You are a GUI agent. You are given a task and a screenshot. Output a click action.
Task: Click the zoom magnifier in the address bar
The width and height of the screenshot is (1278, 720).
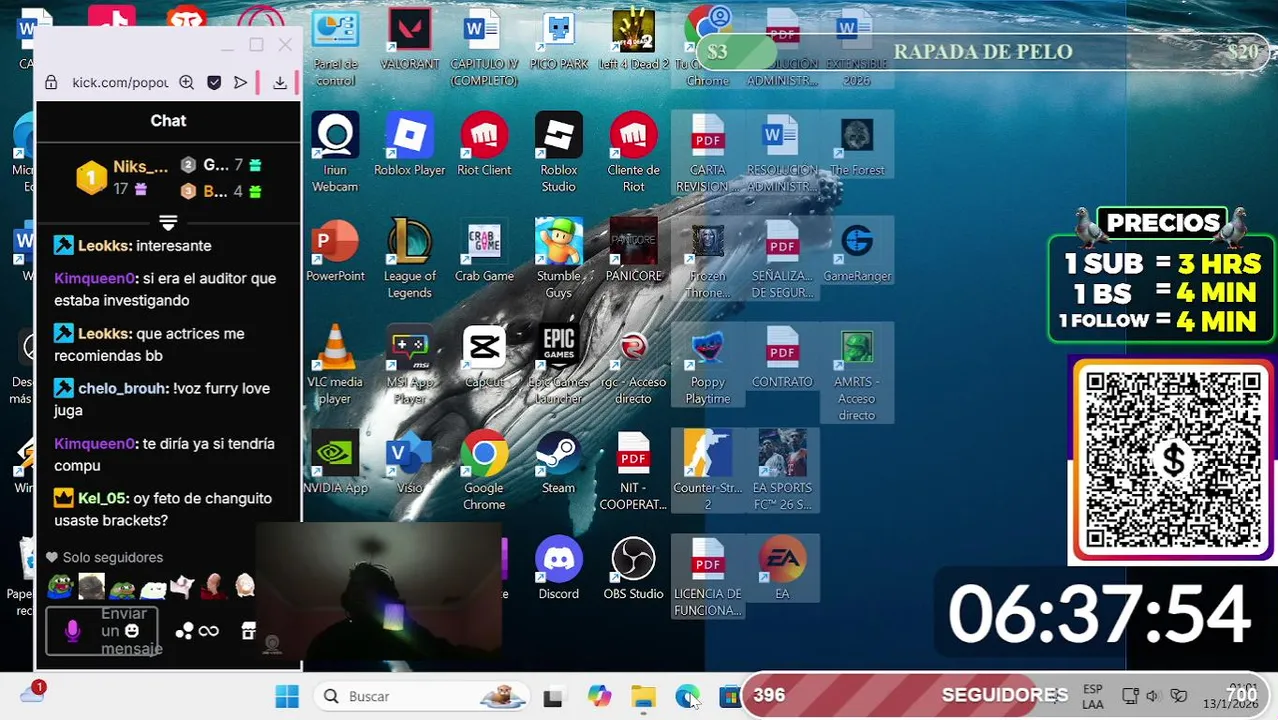(187, 83)
